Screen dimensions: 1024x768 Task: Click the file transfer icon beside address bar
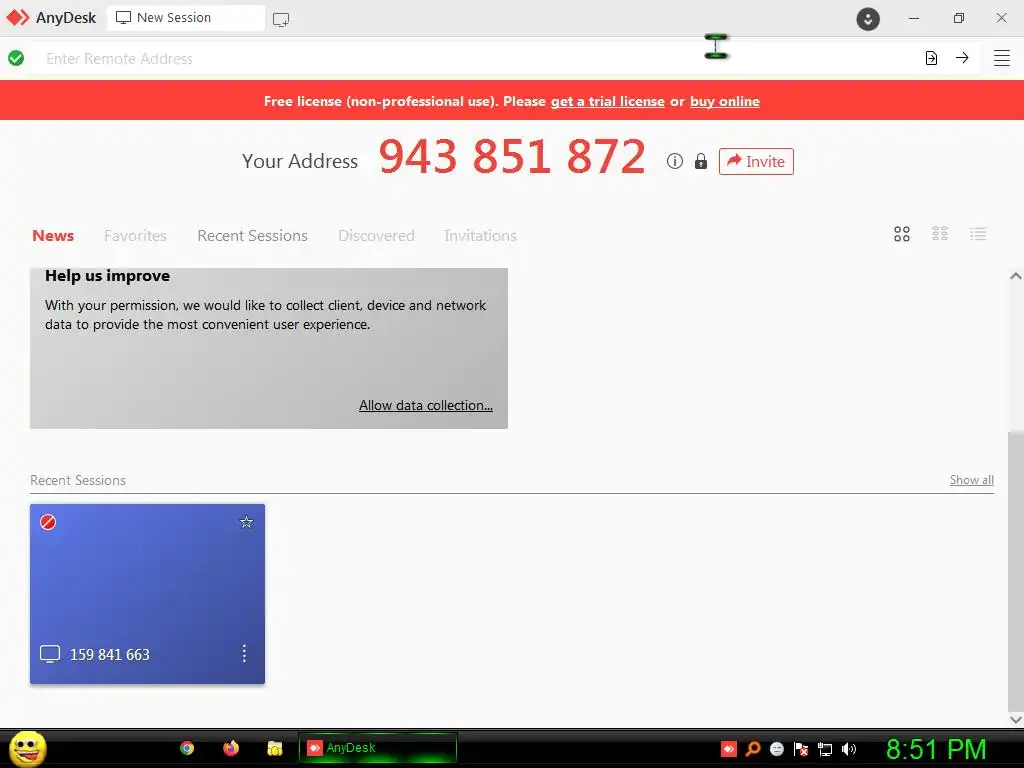[x=931, y=58]
